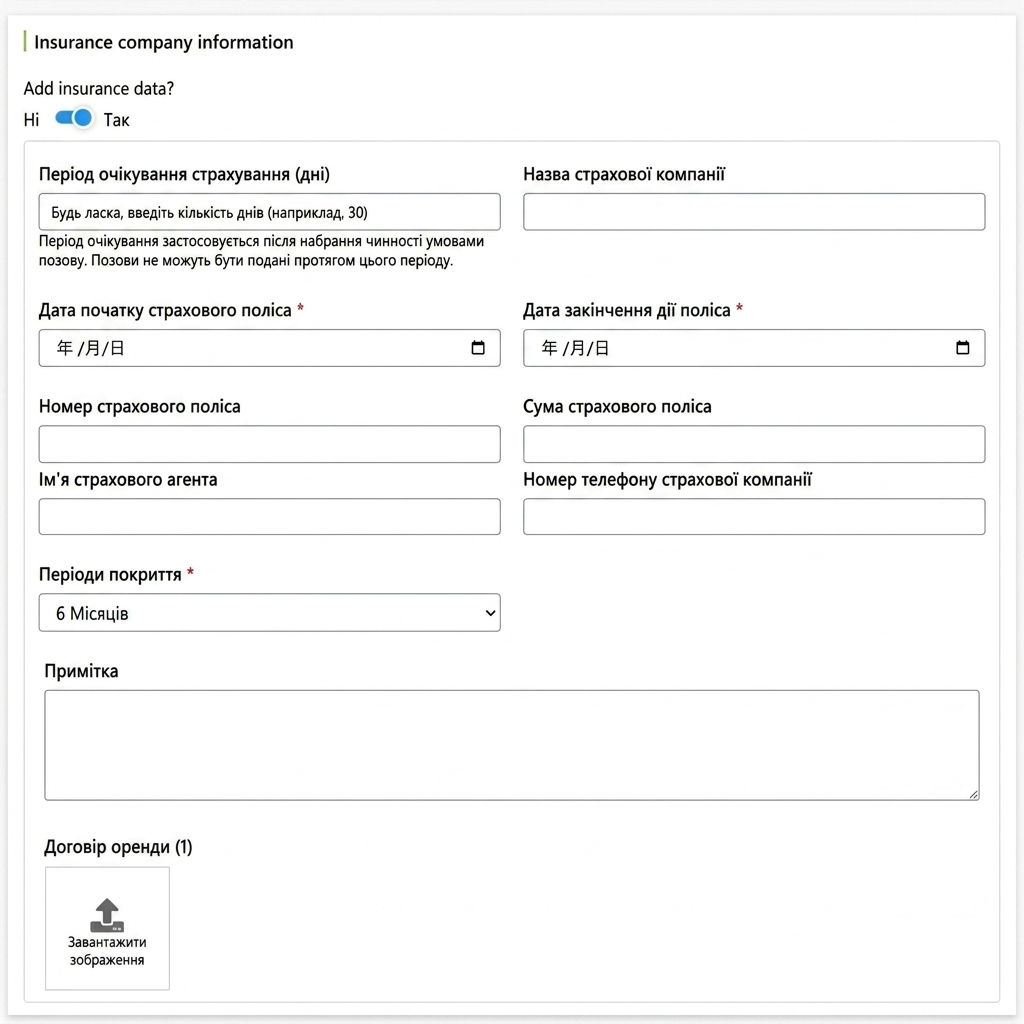This screenshot has height=1024, width=1024.
Task: Click Завантажити зображення upload button
Action: [x=107, y=928]
